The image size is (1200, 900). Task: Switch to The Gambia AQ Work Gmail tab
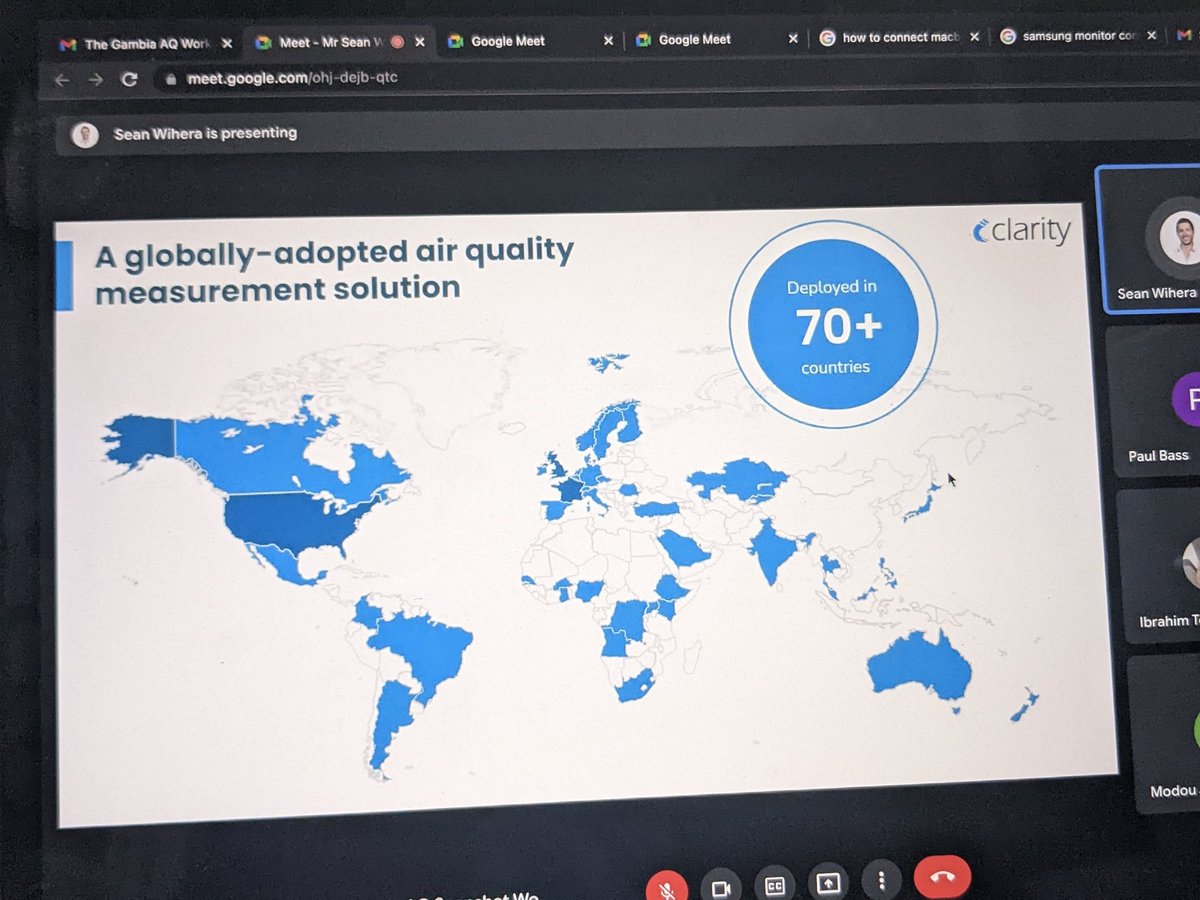(x=145, y=44)
